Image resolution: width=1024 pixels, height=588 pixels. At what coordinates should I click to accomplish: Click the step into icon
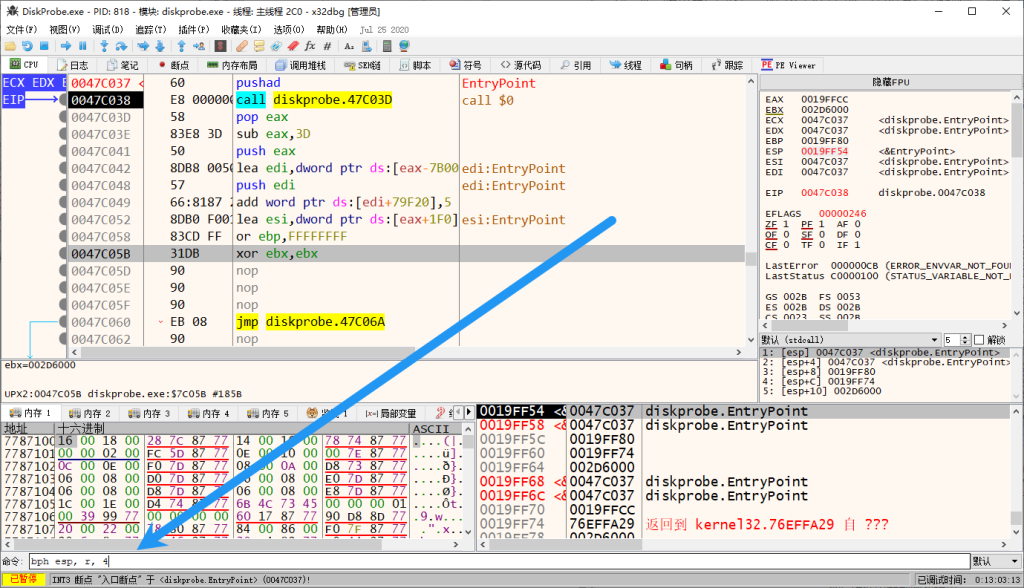pos(104,46)
